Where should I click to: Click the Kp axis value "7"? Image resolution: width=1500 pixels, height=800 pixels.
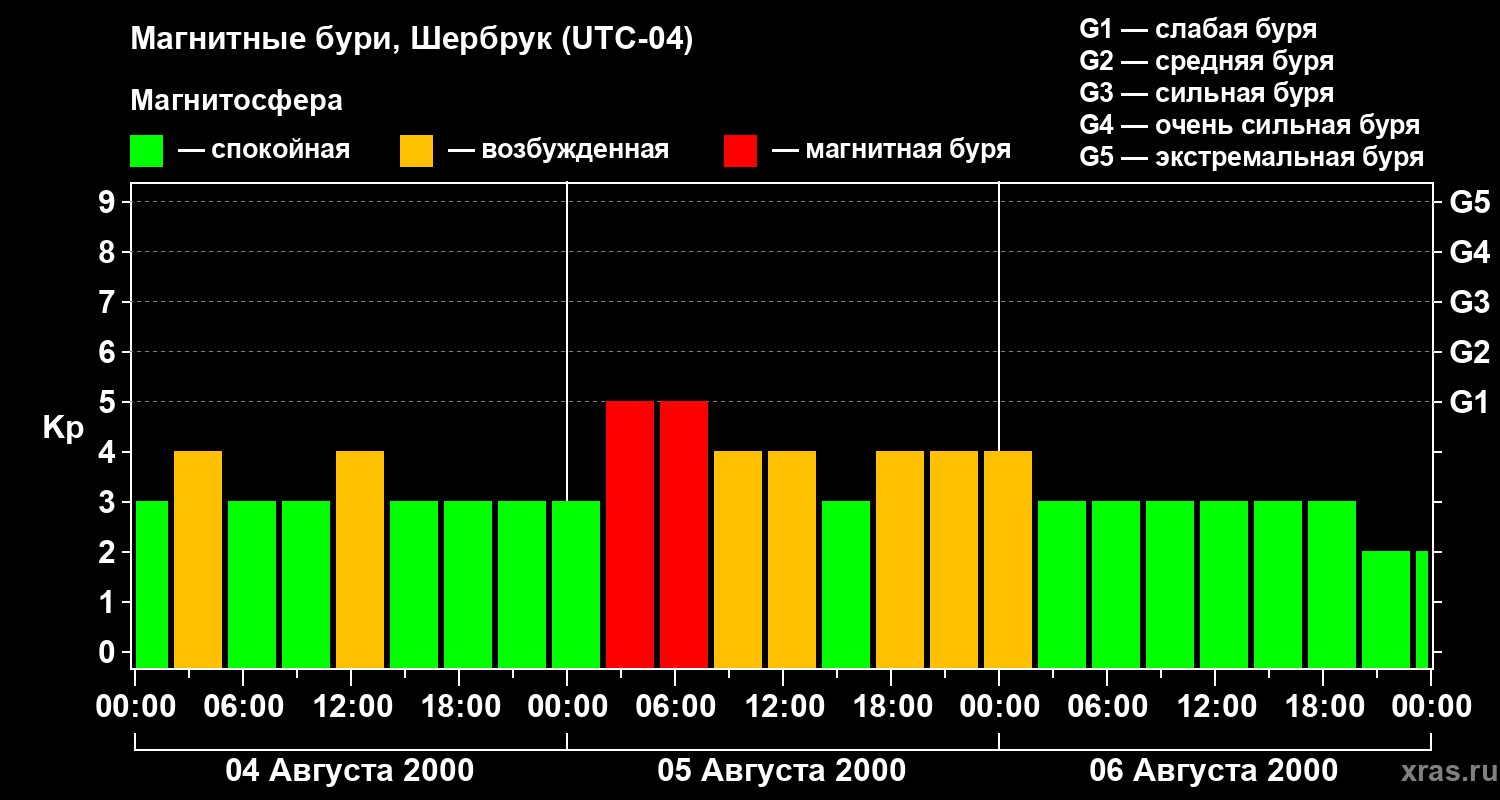109,302
